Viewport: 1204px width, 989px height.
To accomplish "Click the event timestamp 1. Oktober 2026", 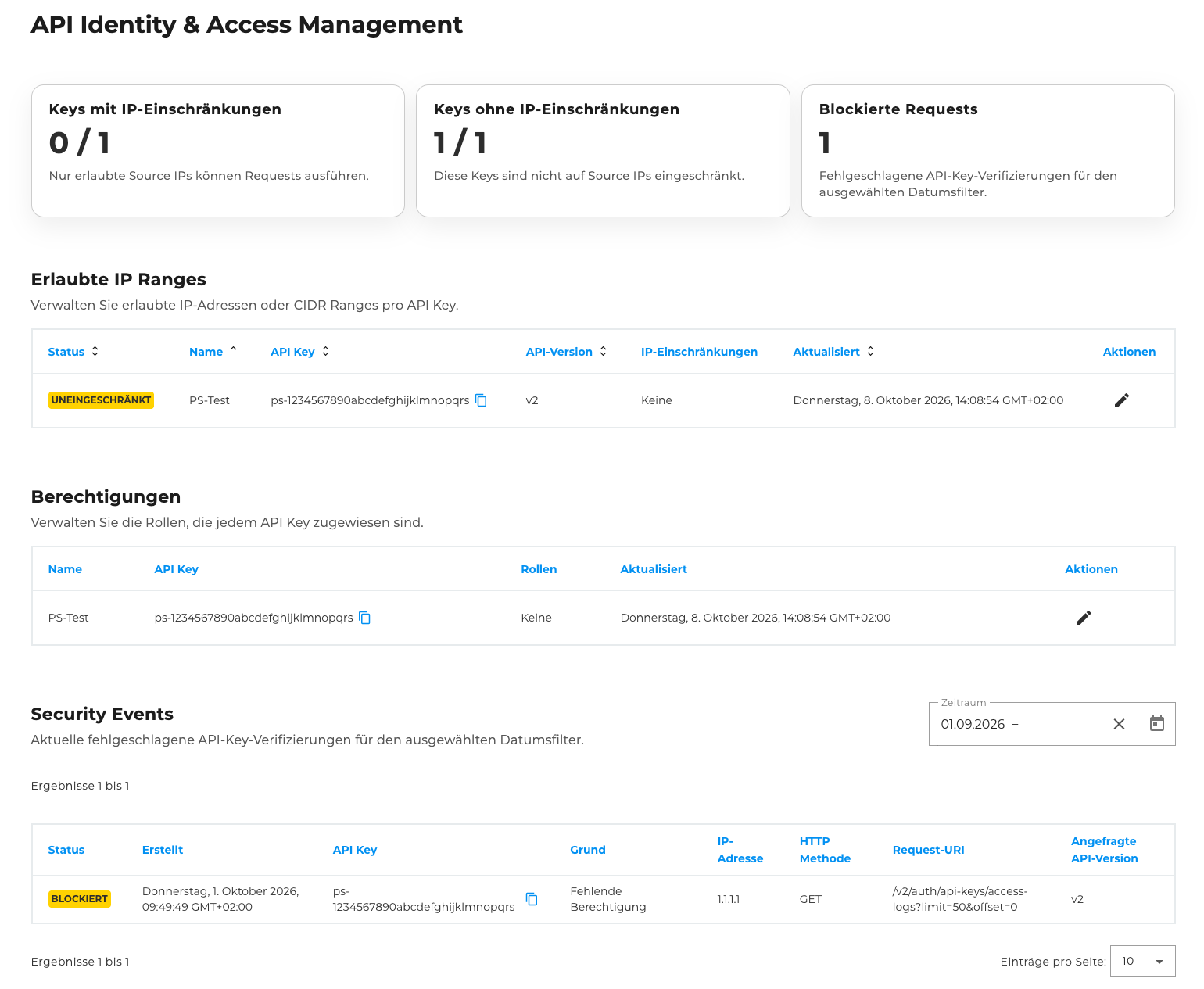I will [x=220, y=899].
